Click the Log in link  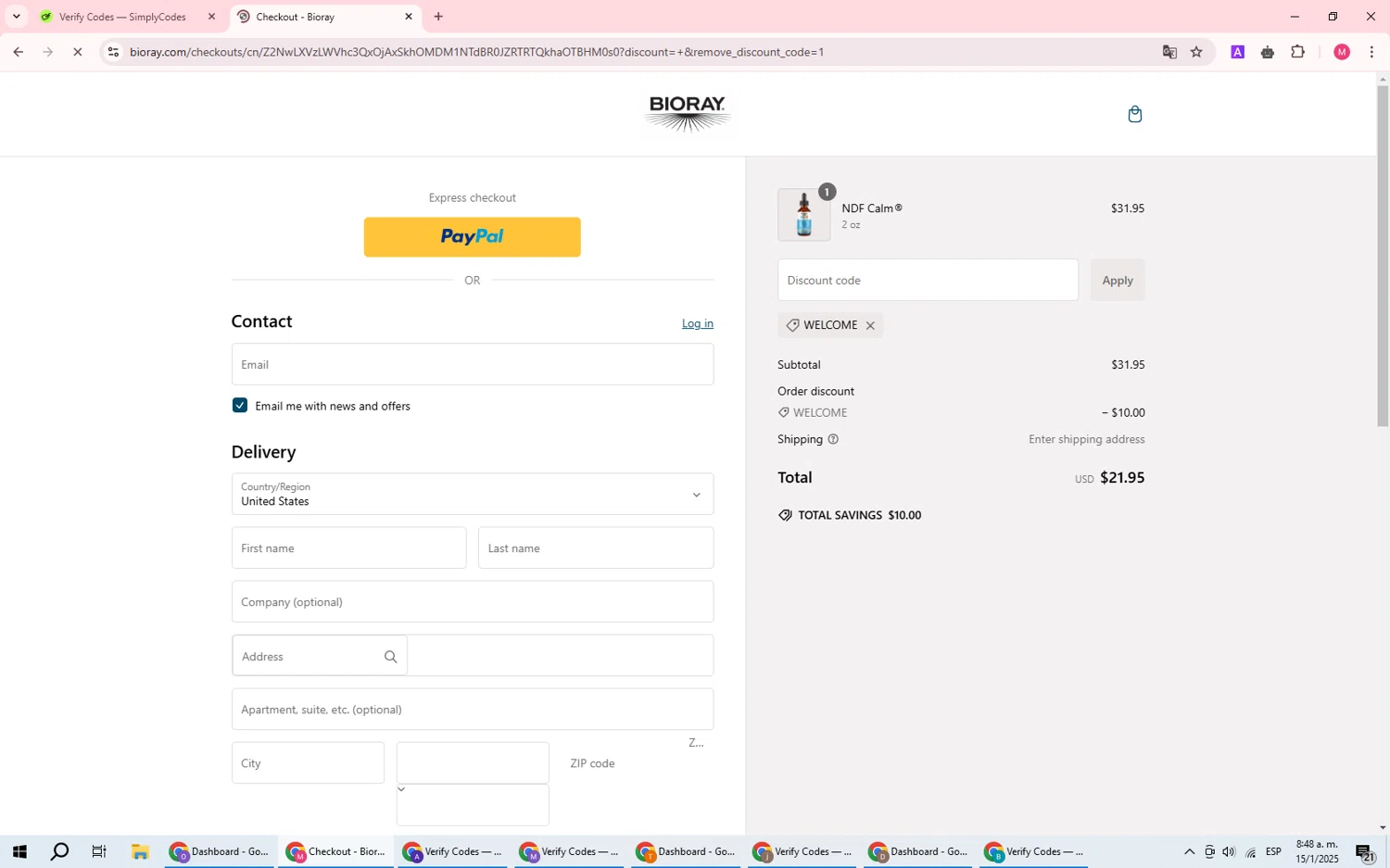tap(698, 323)
